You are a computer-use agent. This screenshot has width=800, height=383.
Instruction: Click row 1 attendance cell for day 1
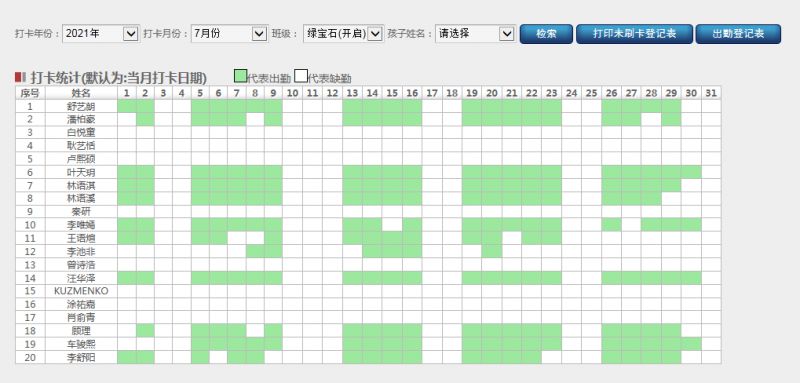pyautogui.click(x=127, y=107)
